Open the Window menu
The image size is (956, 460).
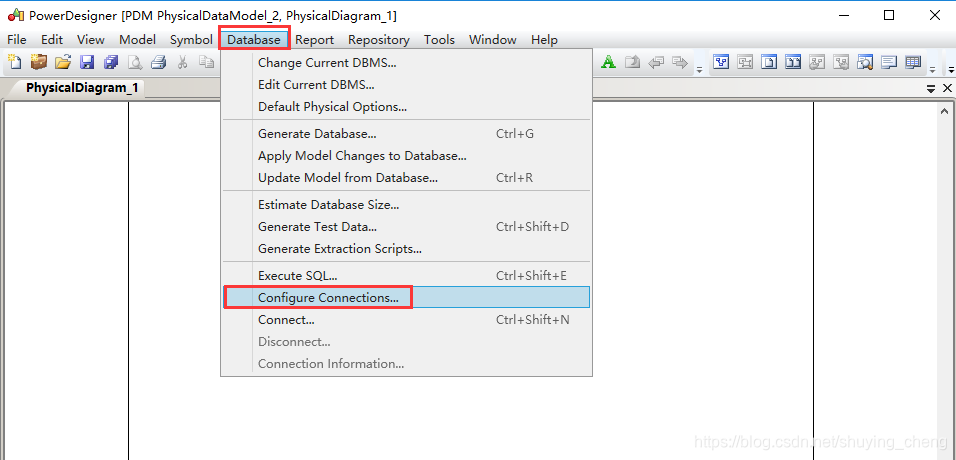pyautogui.click(x=493, y=40)
